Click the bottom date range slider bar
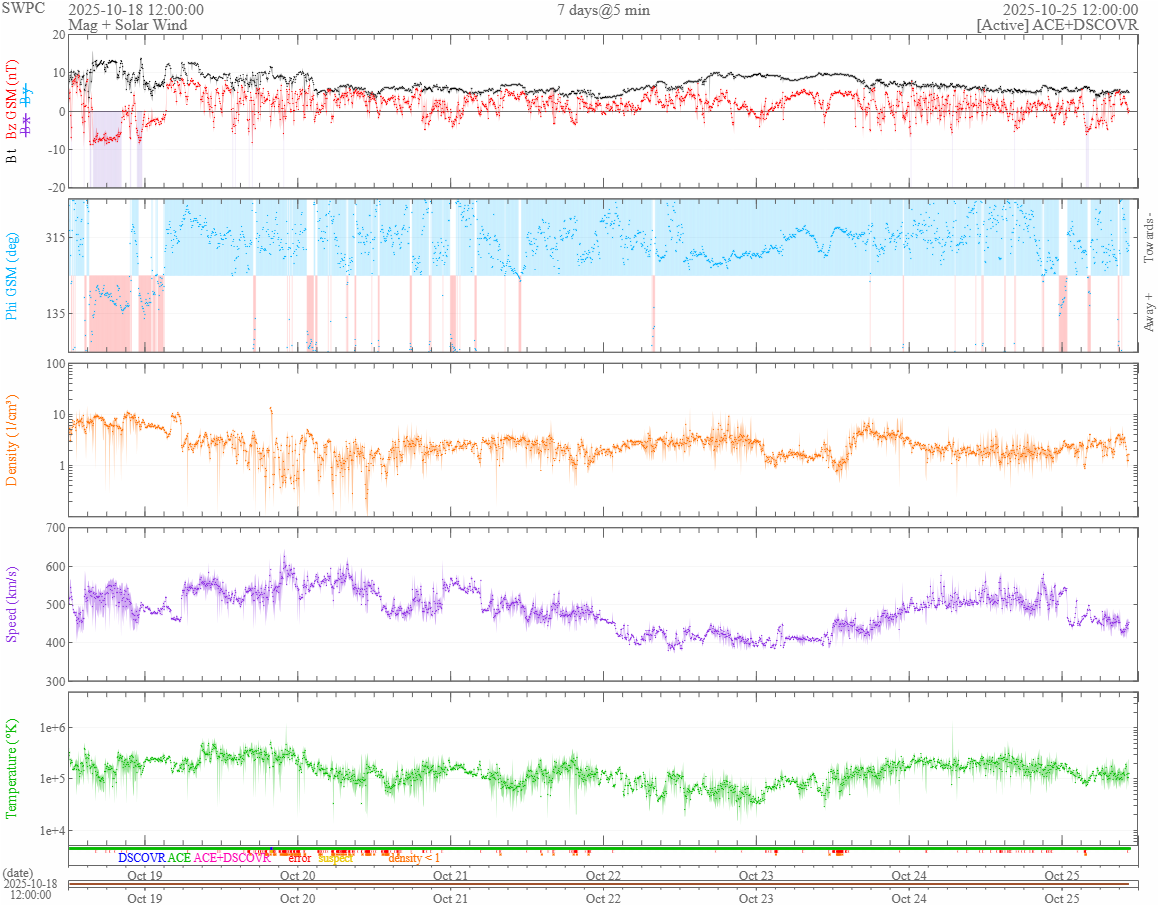This screenshot has width=1158, height=905. [x=598, y=884]
